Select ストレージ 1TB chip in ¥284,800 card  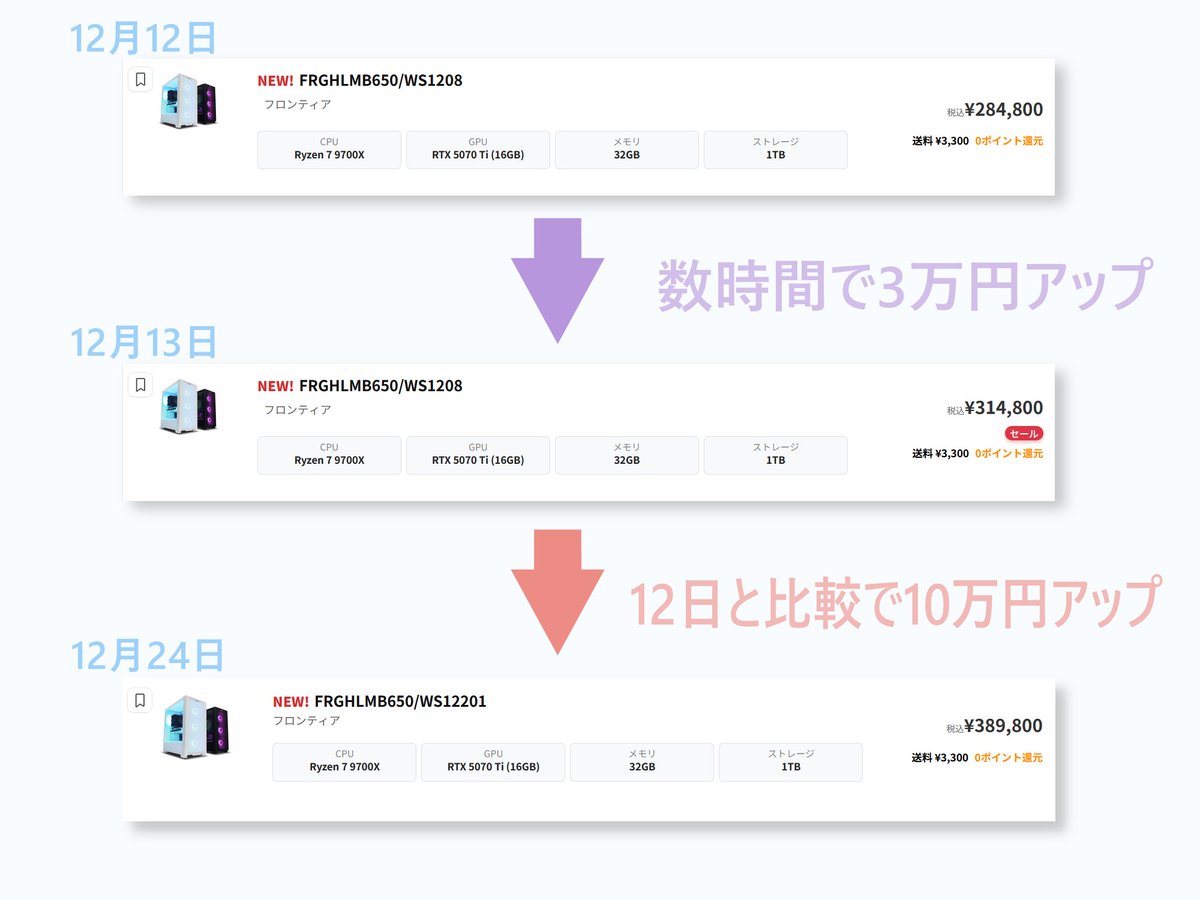click(776, 150)
